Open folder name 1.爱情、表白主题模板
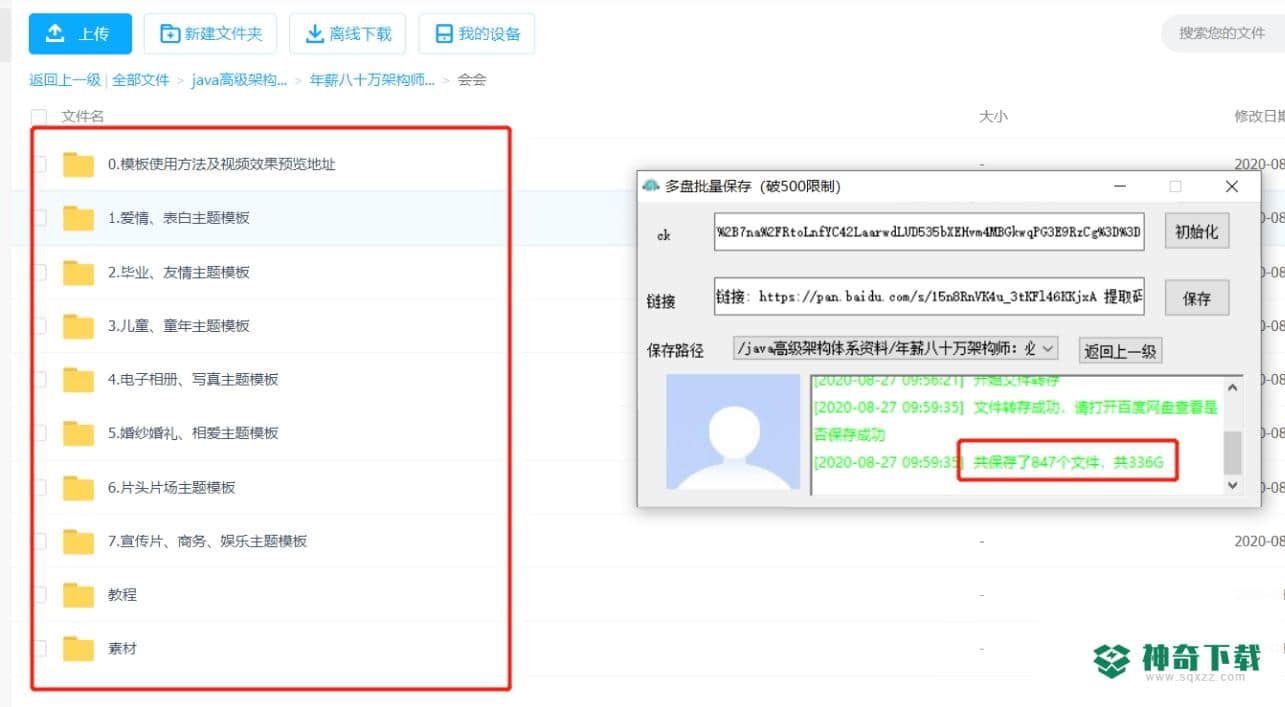The image size is (1285, 707). pyautogui.click(x=179, y=218)
